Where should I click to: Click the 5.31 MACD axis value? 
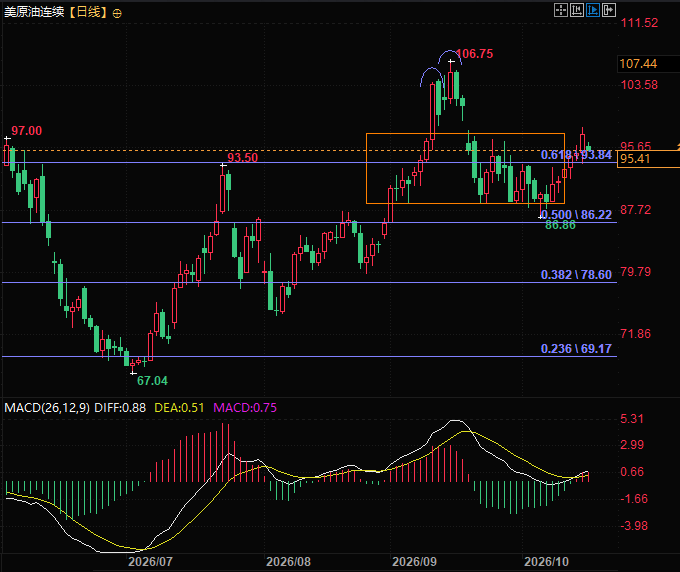[632, 418]
